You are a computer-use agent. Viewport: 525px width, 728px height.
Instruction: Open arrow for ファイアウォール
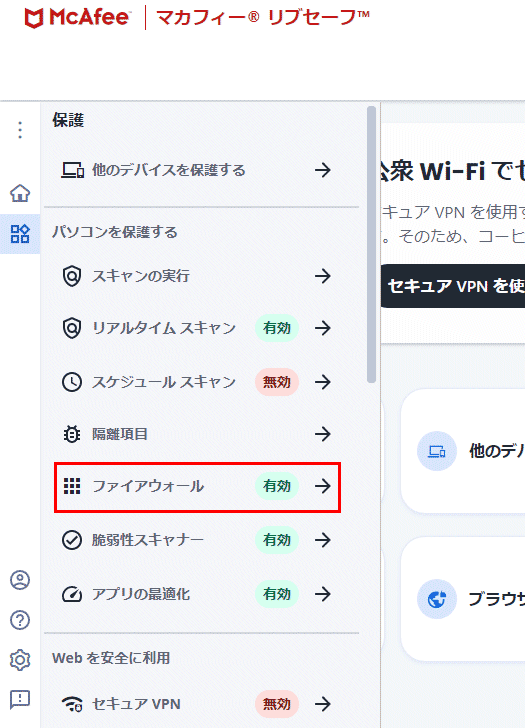(x=323, y=486)
